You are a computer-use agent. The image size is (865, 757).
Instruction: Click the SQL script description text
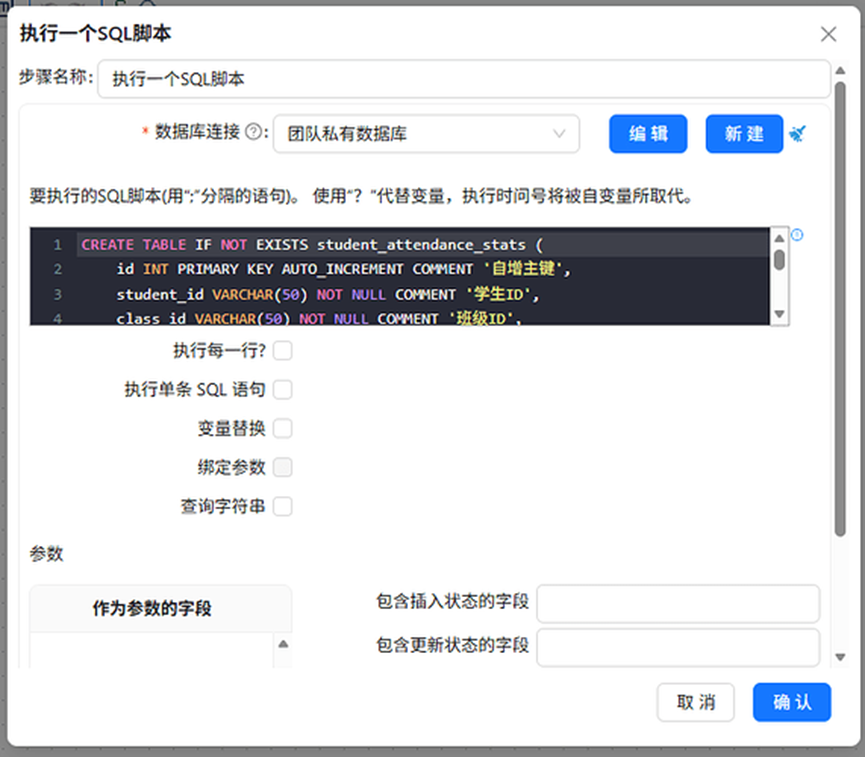point(361,196)
